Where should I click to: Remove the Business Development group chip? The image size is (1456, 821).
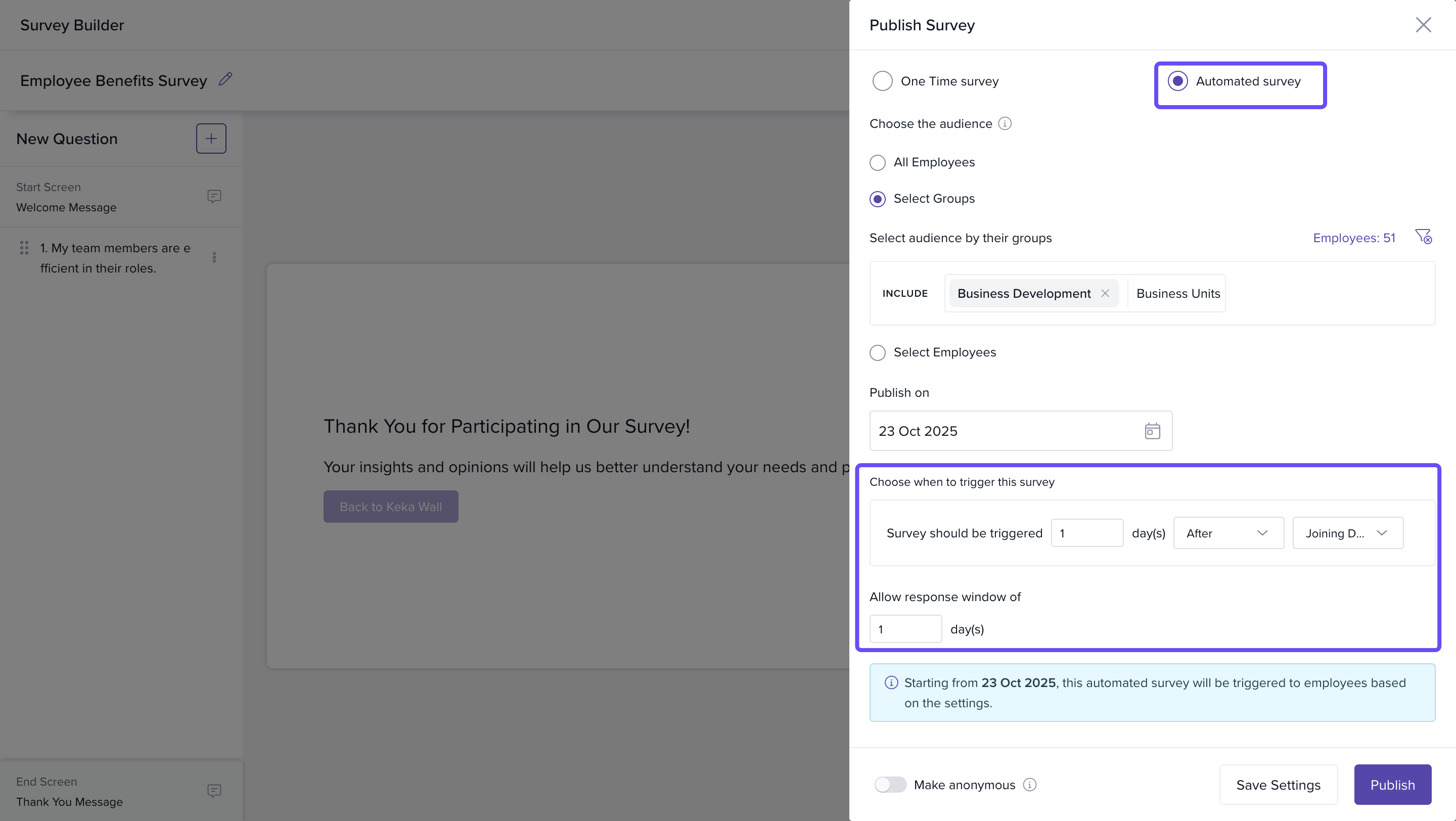[1105, 293]
